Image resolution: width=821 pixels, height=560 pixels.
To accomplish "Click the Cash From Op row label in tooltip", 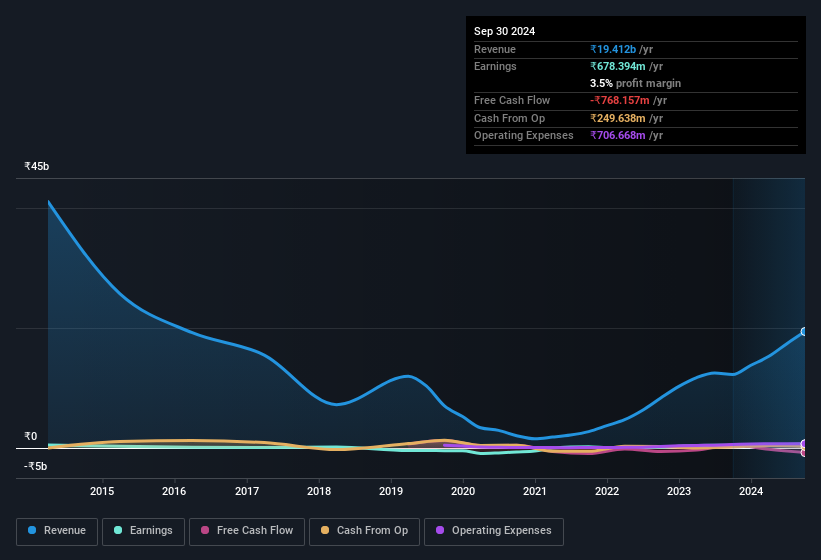I will pyautogui.click(x=509, y=118).
